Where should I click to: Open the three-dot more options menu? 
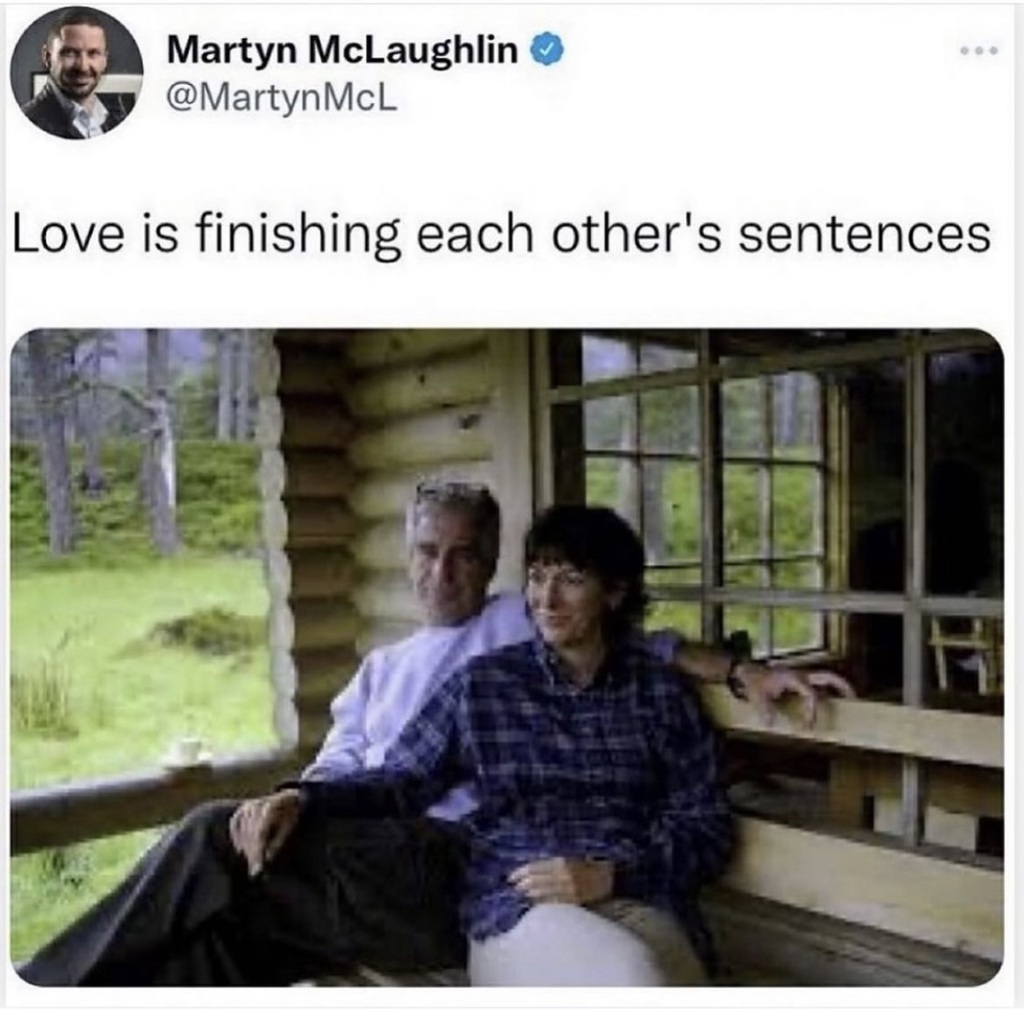(x=978, y=50)
